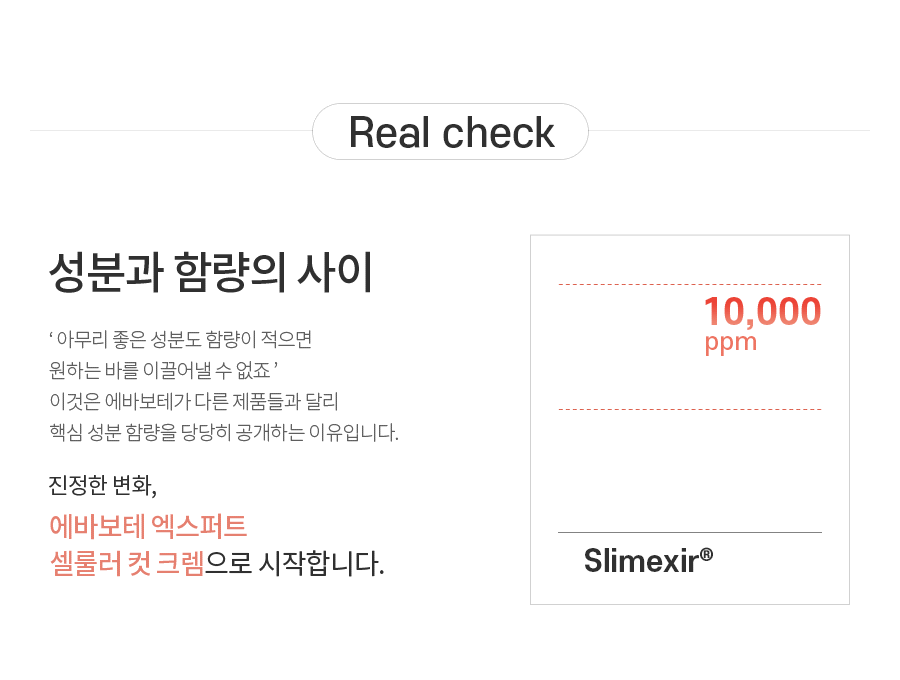Image resolution: width=900 pixels, height=680 pixels.
Task: Click the lower red dashed line in card
Action: pyautogui.click(x=690, y=409)
